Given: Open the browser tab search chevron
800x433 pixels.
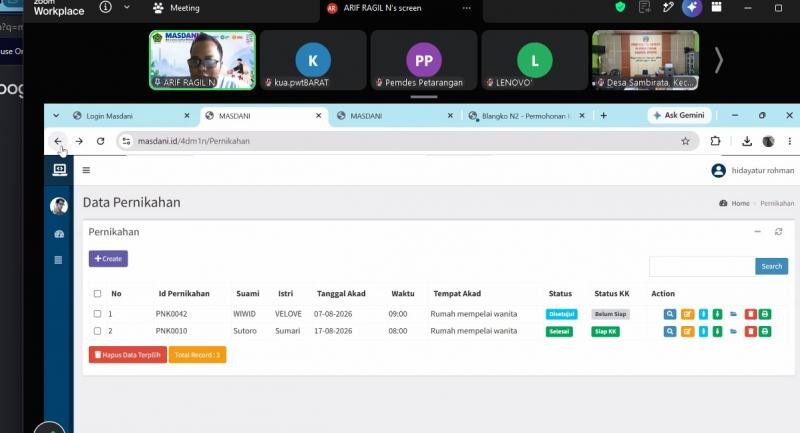Looking at the screenshot, I should pos(56,116).
